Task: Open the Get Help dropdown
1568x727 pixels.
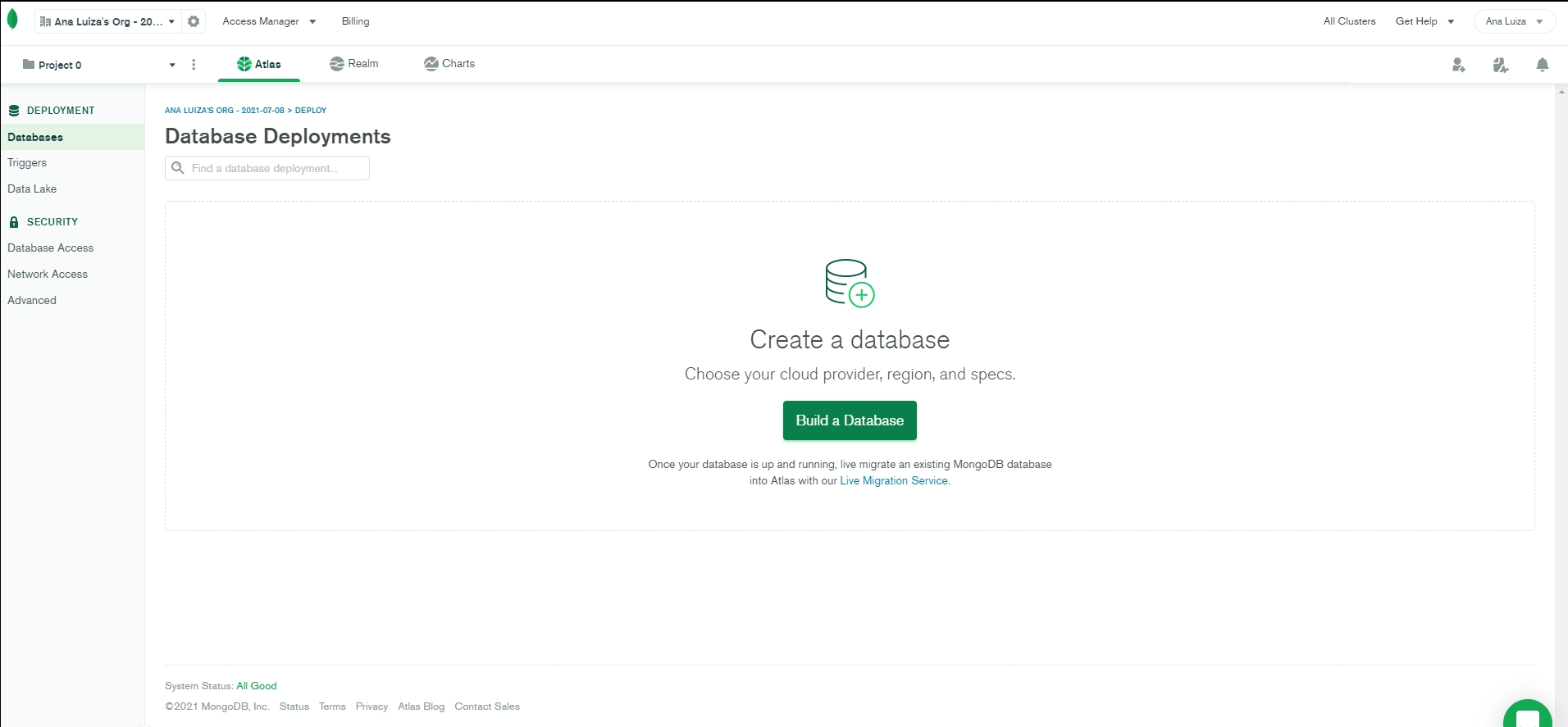Action: tap(1424, 21)
